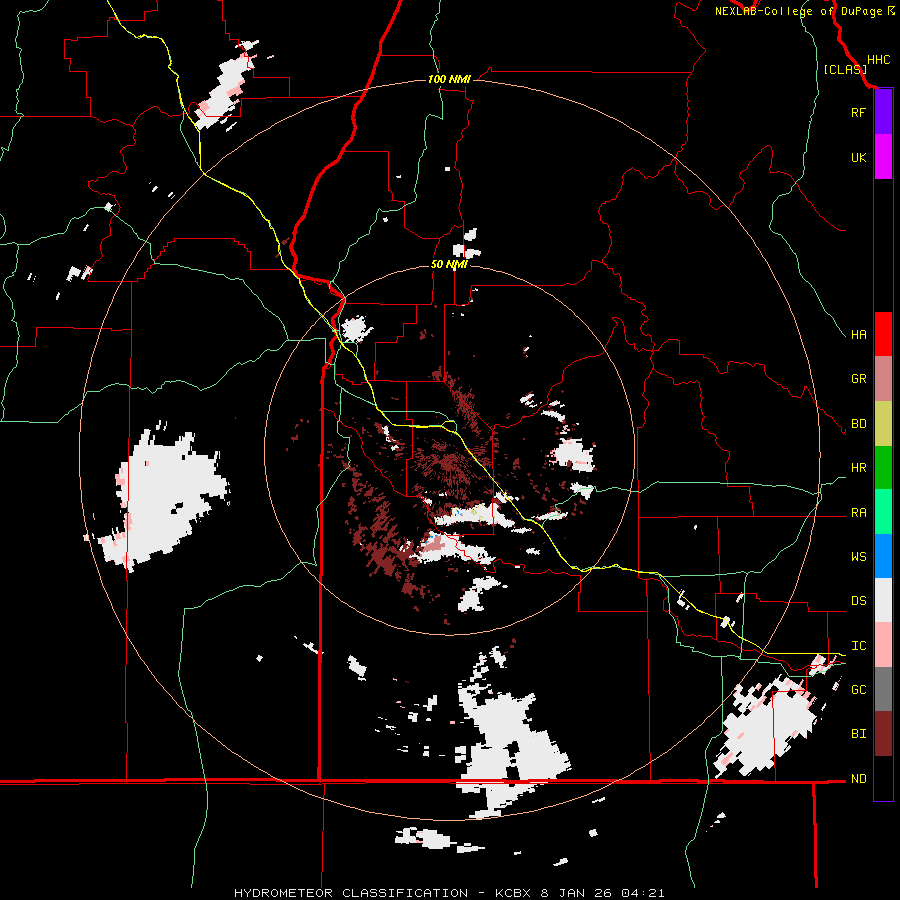Pick the RA light-green legend swatch
Screen dimensions: 900x900
click(x=883, y=512)
